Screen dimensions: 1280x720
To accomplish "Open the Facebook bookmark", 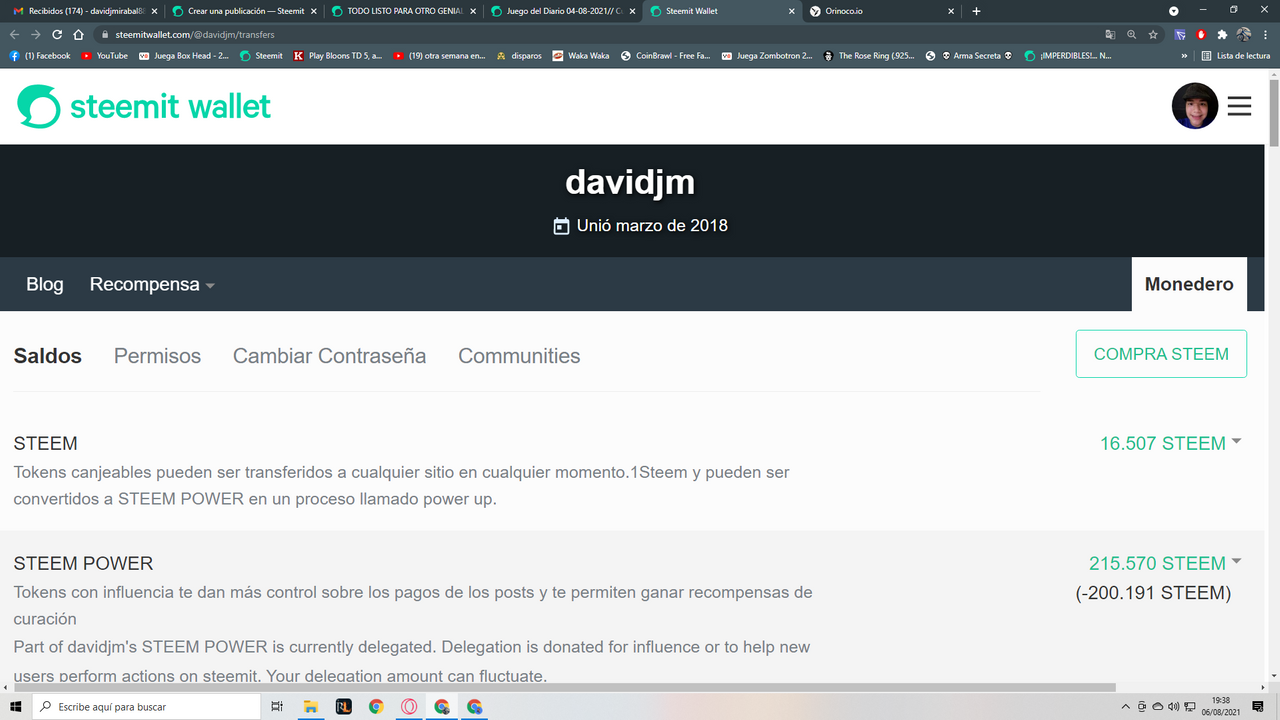I will click(x=40, y=56).
